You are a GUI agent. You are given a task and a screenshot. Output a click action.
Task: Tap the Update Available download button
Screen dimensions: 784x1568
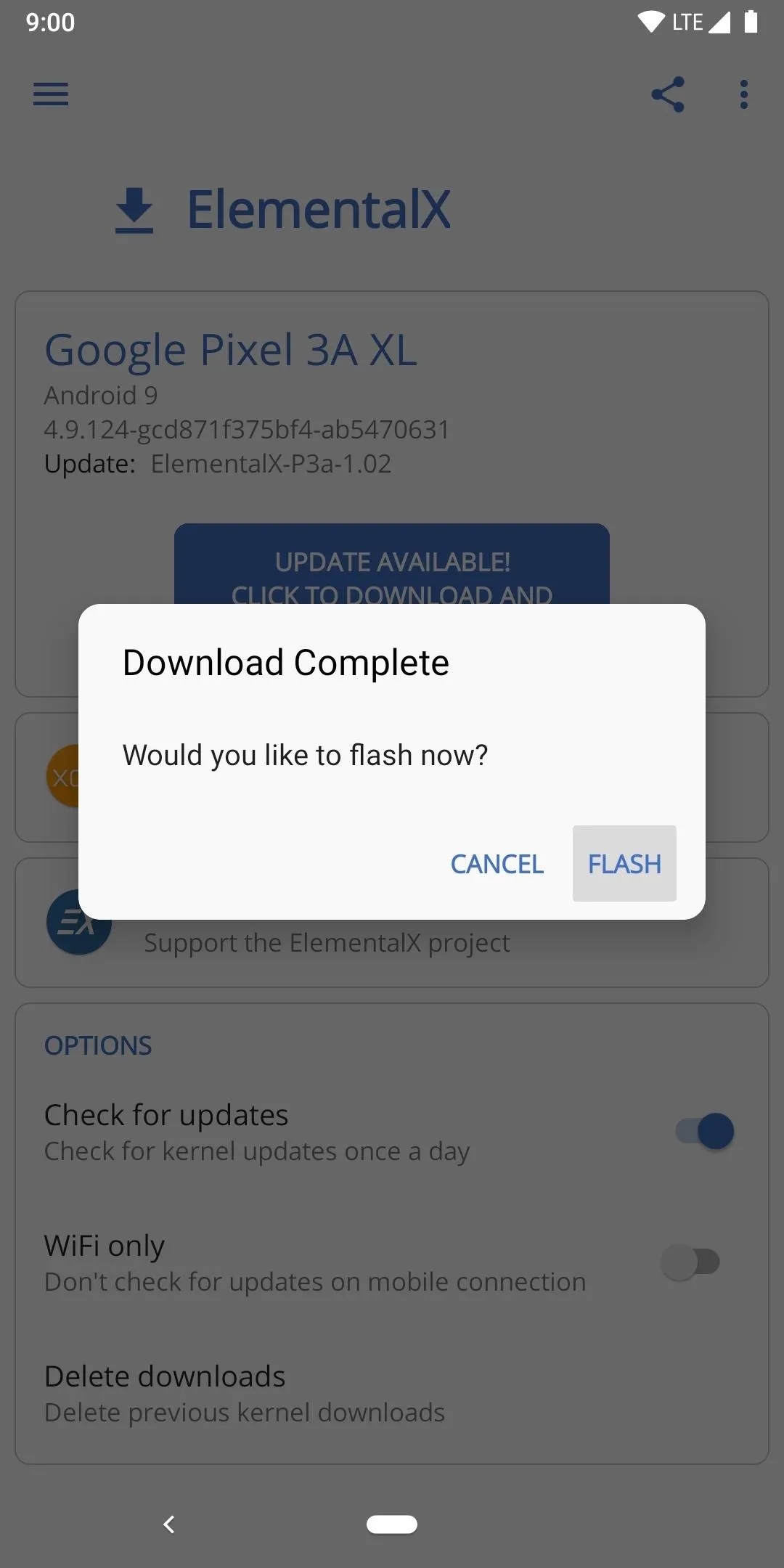point(392,564)
